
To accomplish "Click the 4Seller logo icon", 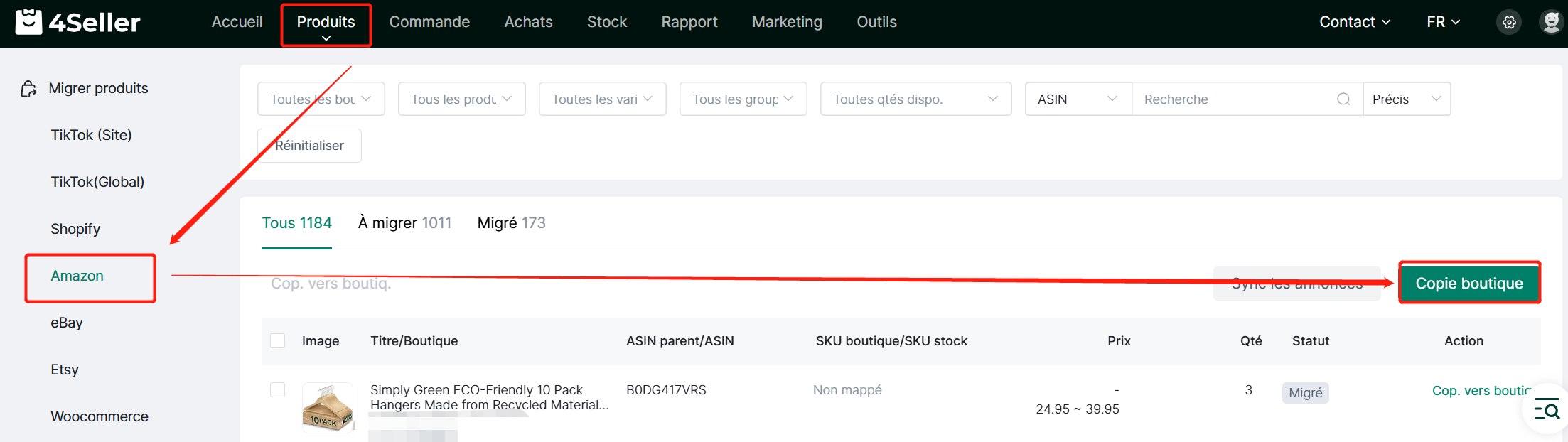I will point(29,22).
